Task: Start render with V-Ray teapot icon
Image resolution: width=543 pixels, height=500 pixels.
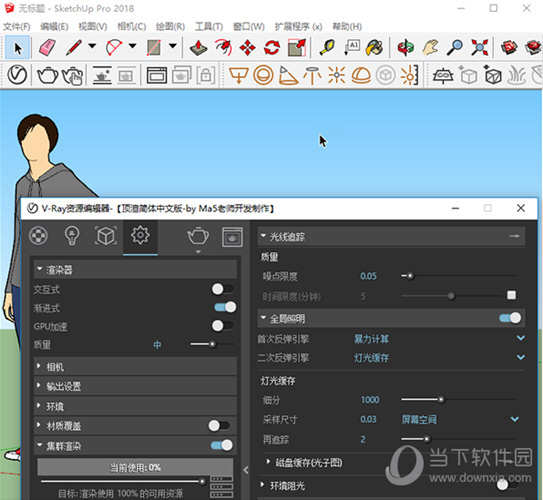Action: pyautogui.click(x=47, y=75)
